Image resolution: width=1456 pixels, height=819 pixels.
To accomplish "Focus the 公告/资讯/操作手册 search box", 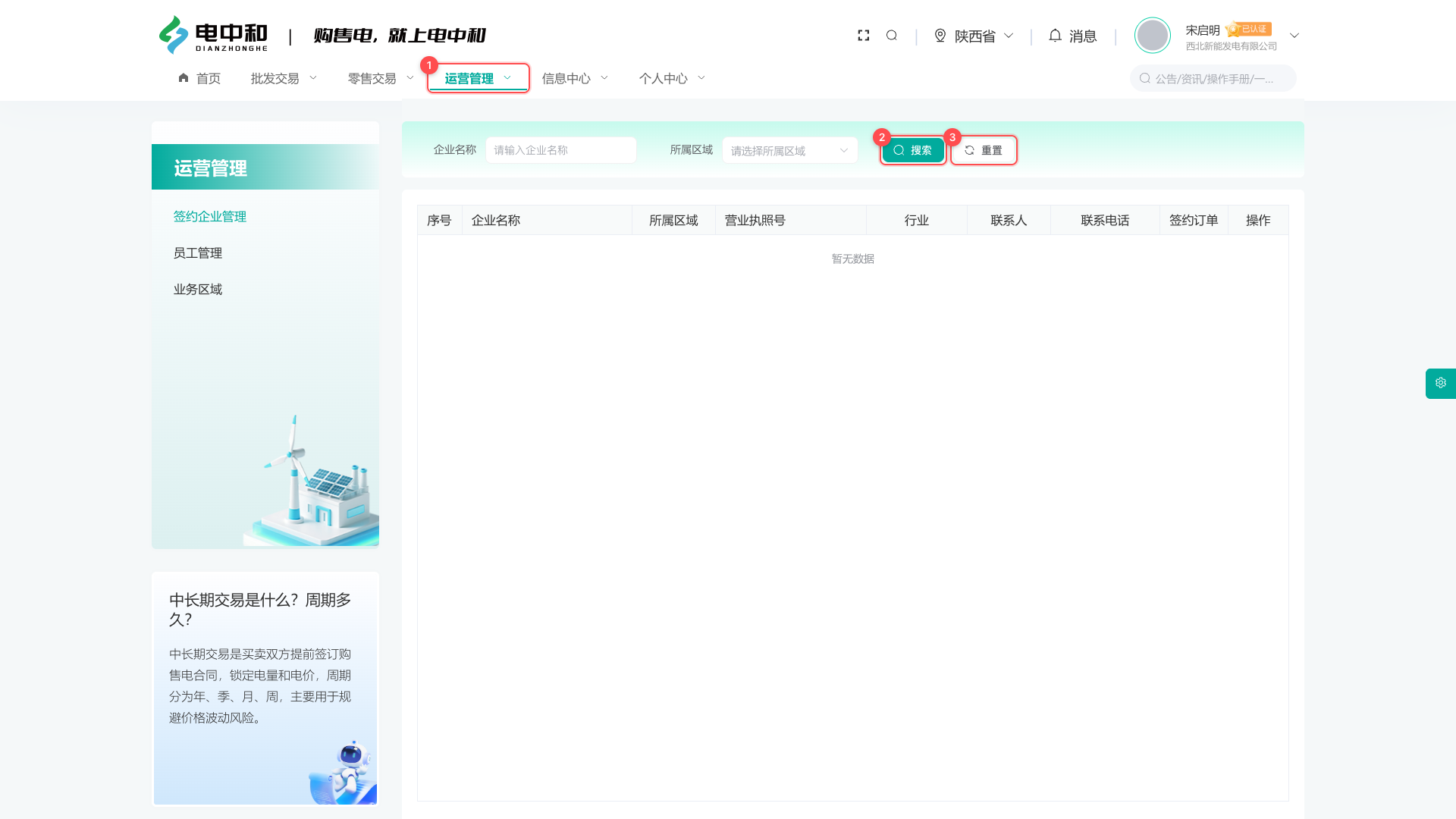I will (1213, 78).
